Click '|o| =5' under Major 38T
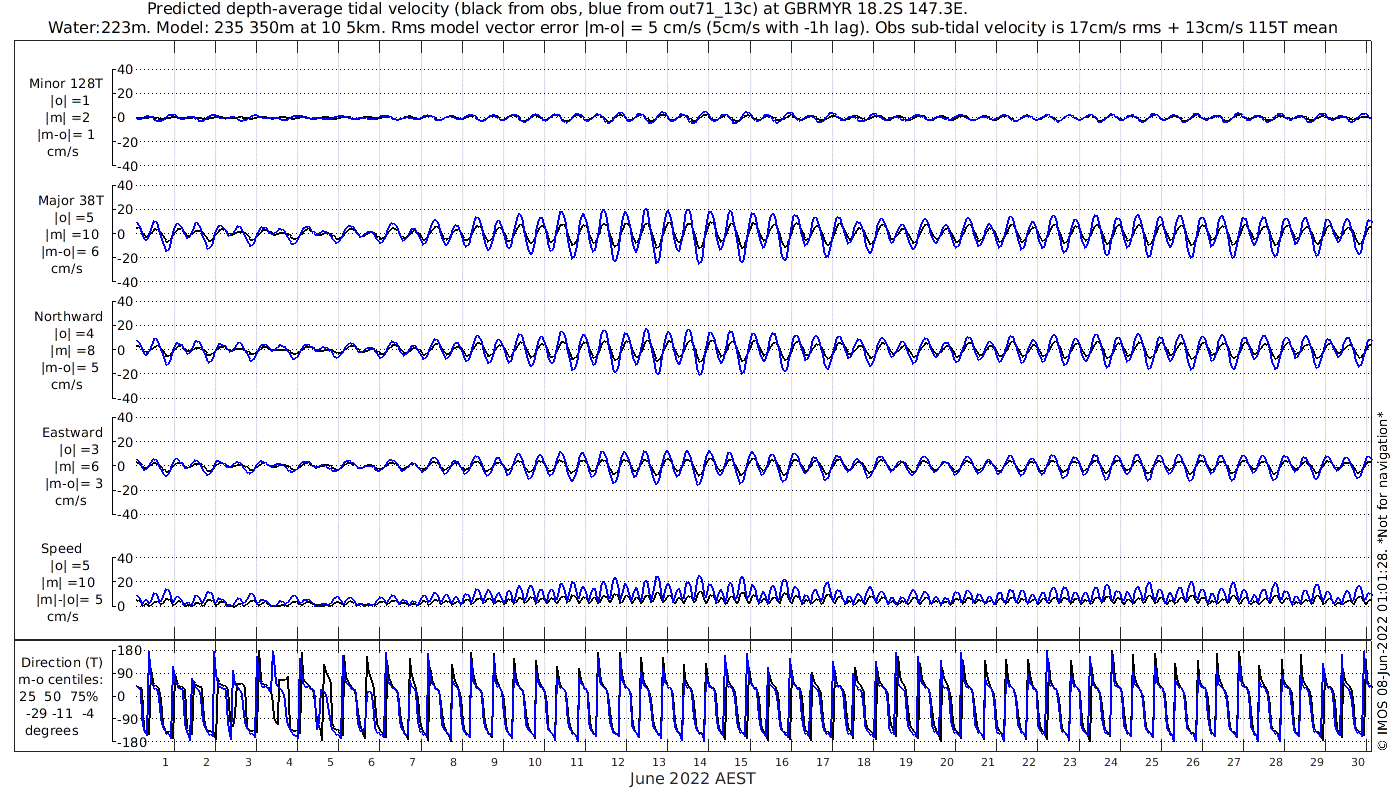1400x800 pixels. click(74, 217)
